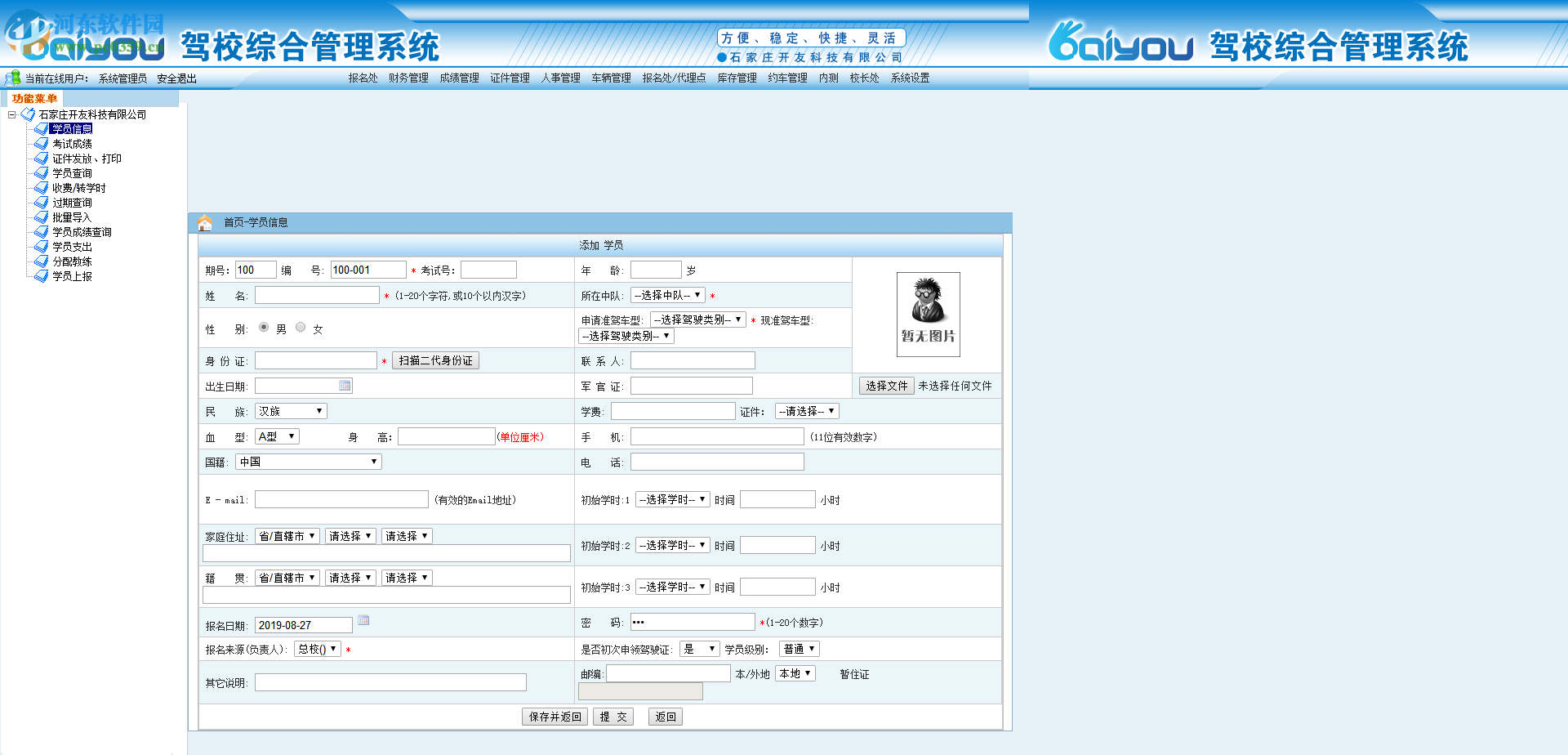This screenshot has height=755, width=1568.
Task: Click the E-mail input field
Action: [341, 499]
